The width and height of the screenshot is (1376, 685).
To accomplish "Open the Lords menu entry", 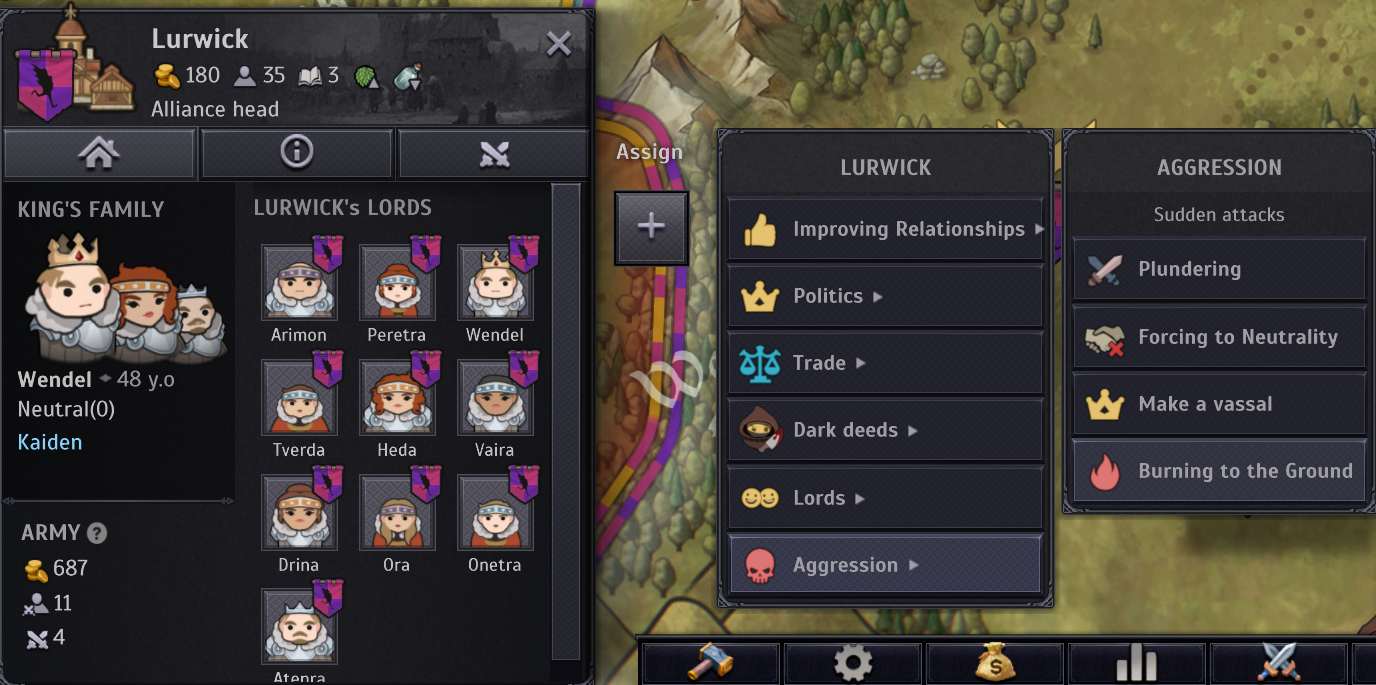I will point(885,498).
